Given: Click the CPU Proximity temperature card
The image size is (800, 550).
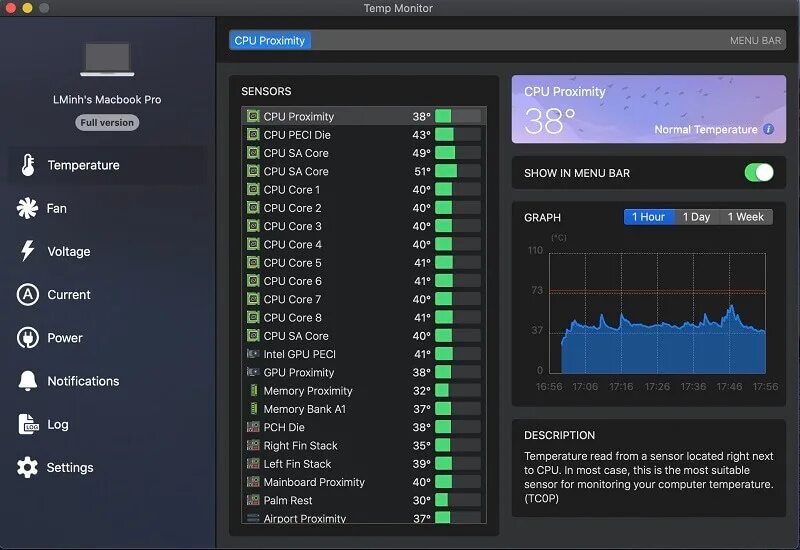Looking at the screenshot, I should pyautogui.click(x=648, y=109).
